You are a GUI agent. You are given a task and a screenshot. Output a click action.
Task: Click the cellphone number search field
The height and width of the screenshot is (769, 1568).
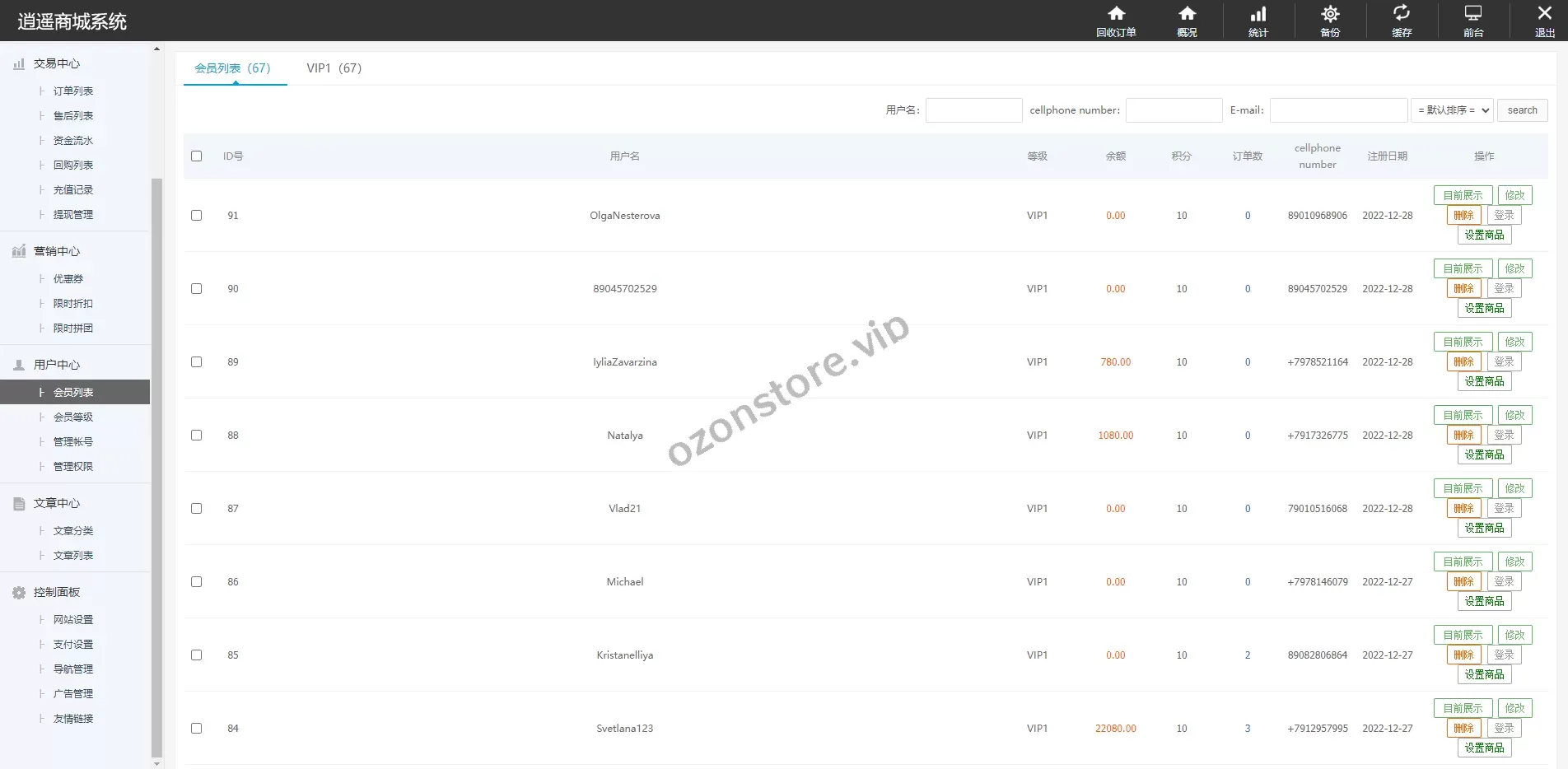click(1174, 110)
